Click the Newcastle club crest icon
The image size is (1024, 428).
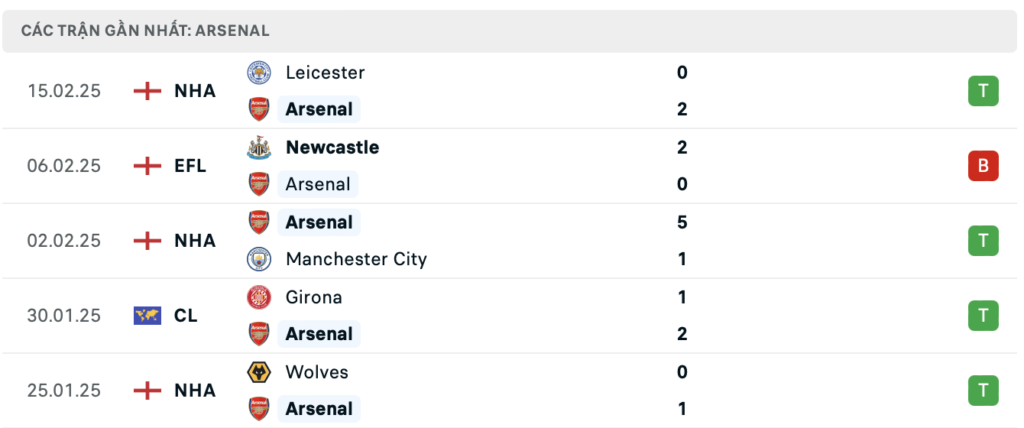(x=259, y=147)
